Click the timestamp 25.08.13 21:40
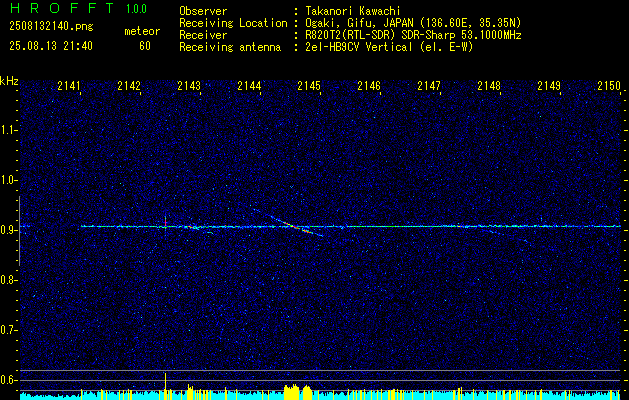This screenshot has width=629, height=400. coord(51,46)
